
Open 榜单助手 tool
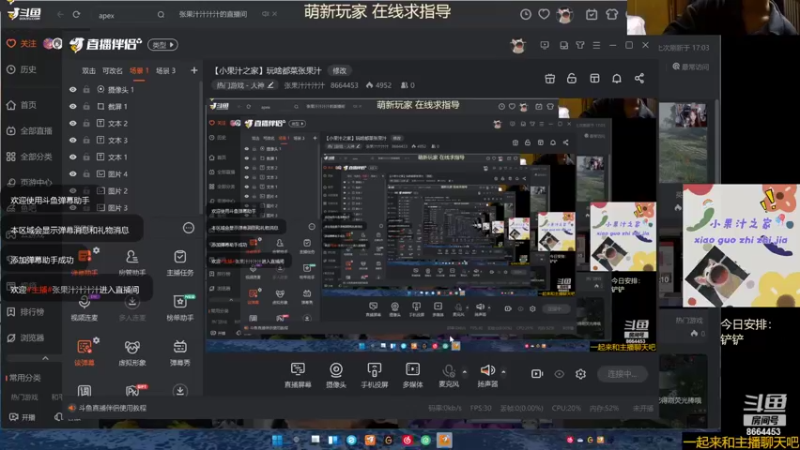180,307
